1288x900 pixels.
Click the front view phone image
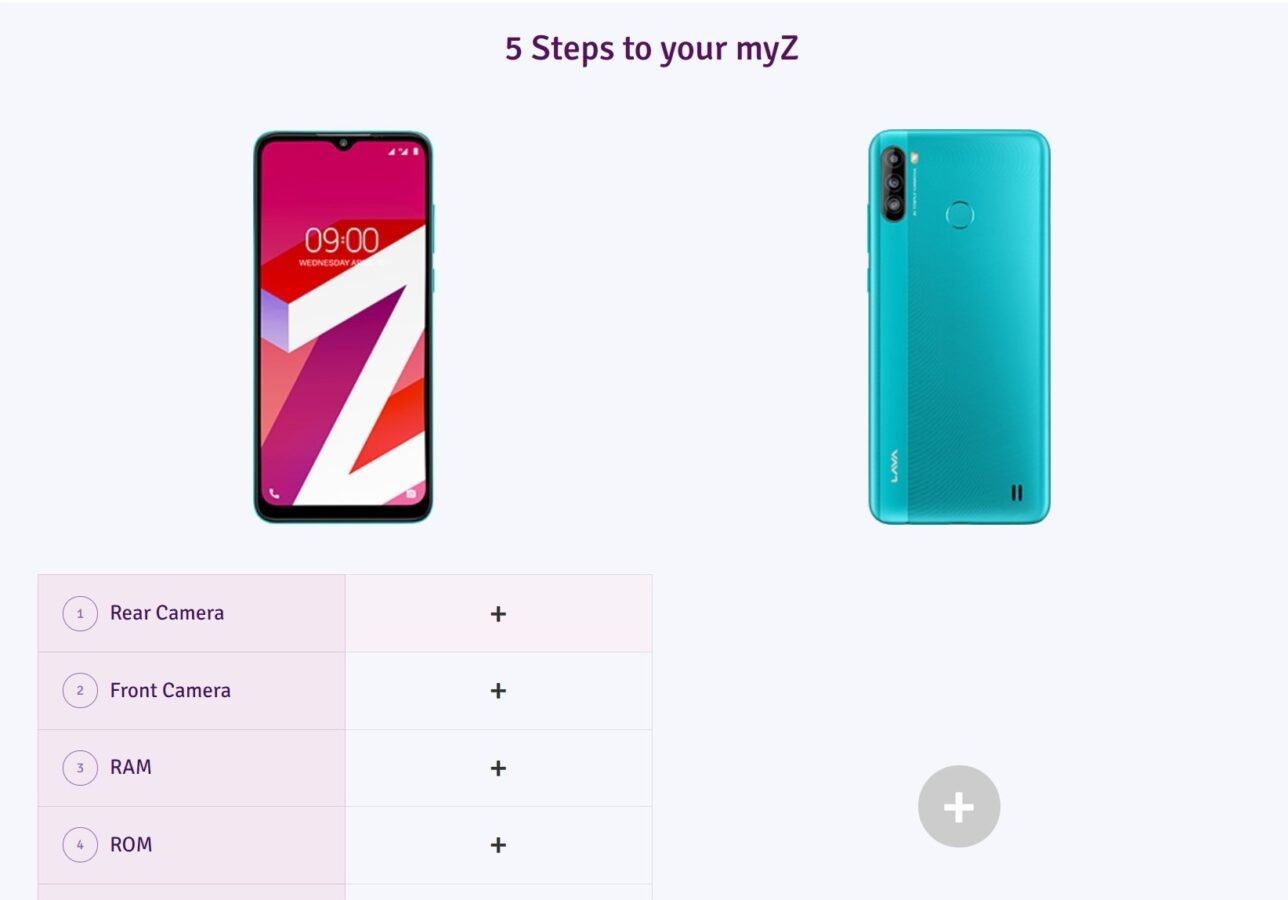[343, 327]
